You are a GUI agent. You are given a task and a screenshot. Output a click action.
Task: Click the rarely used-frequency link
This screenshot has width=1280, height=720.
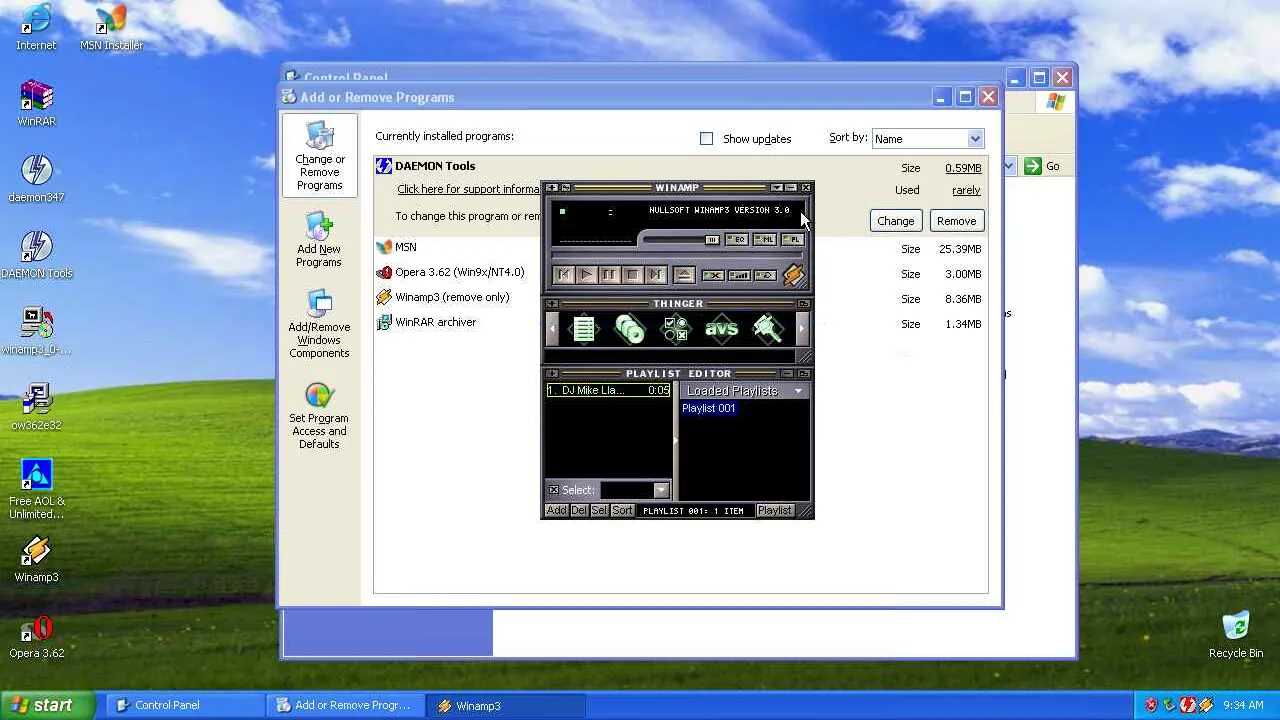click(966, 190)
